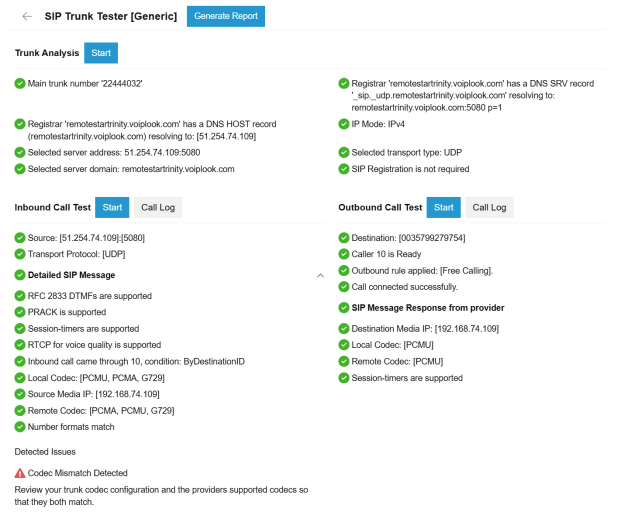The image size is (624, 517).
Task: Click green check next to Main trunk number
Action: click(x=20, y=83)
